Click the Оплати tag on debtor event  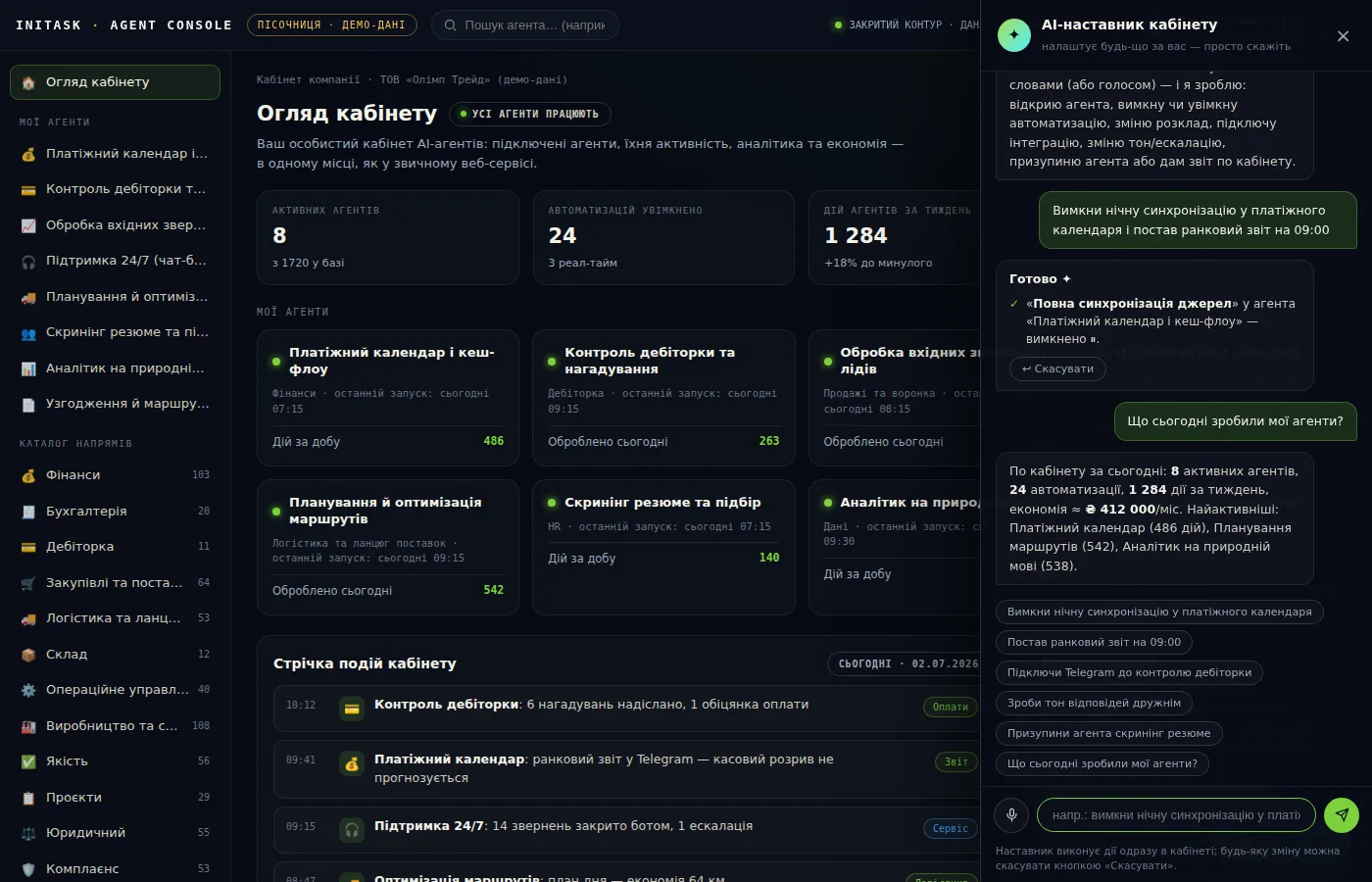[x=950, y=707]
